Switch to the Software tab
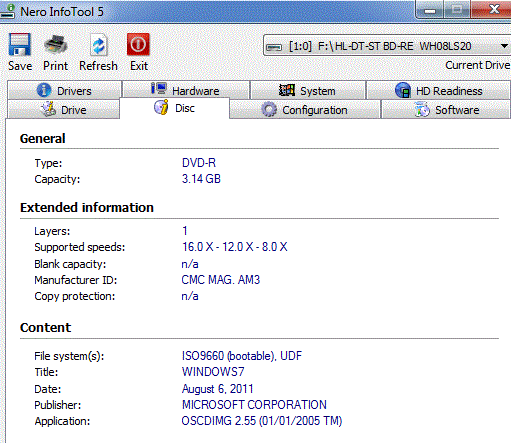Viewport: 511px width, 443px height. pyautogui.click(x=446, y=110)
